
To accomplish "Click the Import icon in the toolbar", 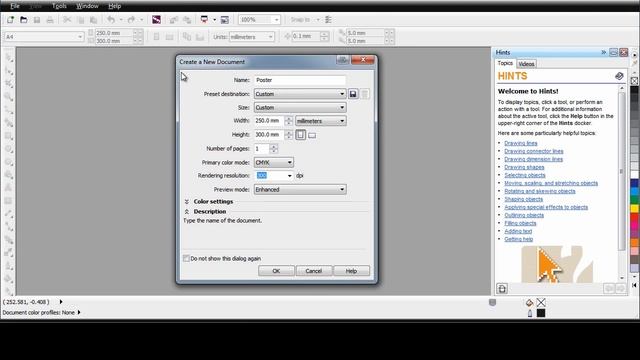I will (174, 20).
